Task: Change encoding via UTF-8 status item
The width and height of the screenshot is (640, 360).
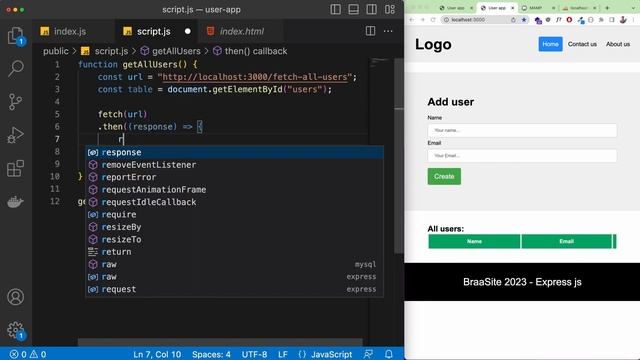Action: point(254,354)
